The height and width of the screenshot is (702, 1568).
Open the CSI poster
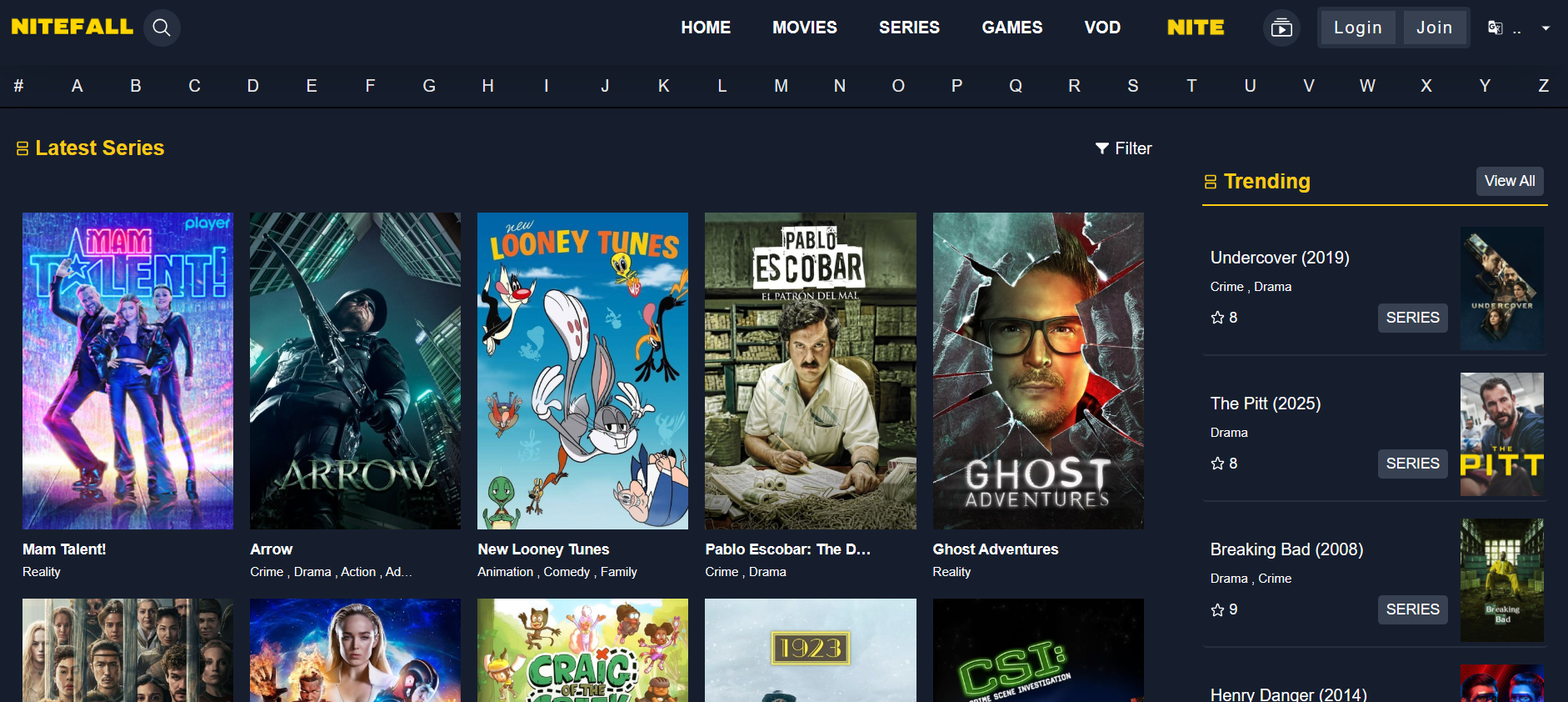[x=1038, y=650]
